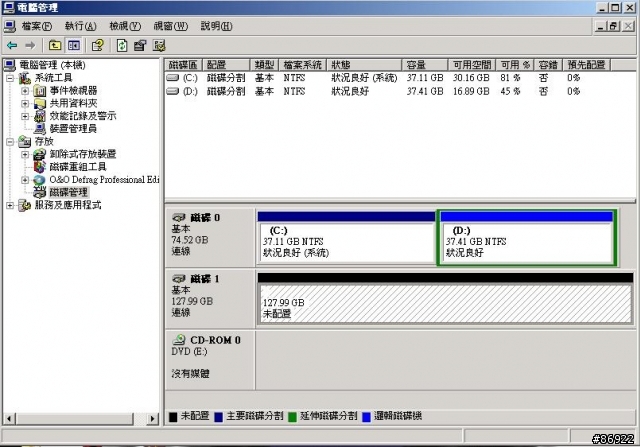This screenshot has width=640, height=447.
Task: Select the (D:) 37.41 GB NTFS partition block
Action: [x=527, y=238]
